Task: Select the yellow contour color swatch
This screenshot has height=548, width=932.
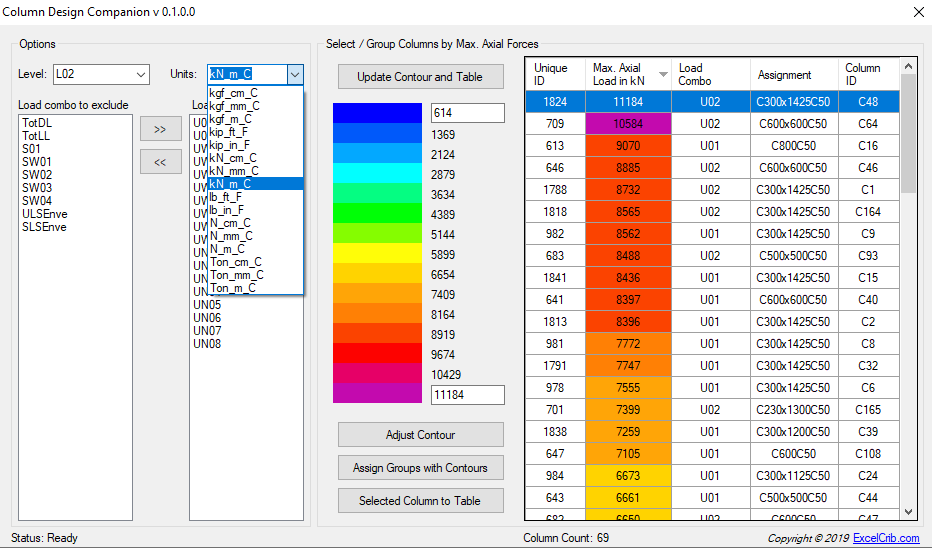Action: click(377, 254)
